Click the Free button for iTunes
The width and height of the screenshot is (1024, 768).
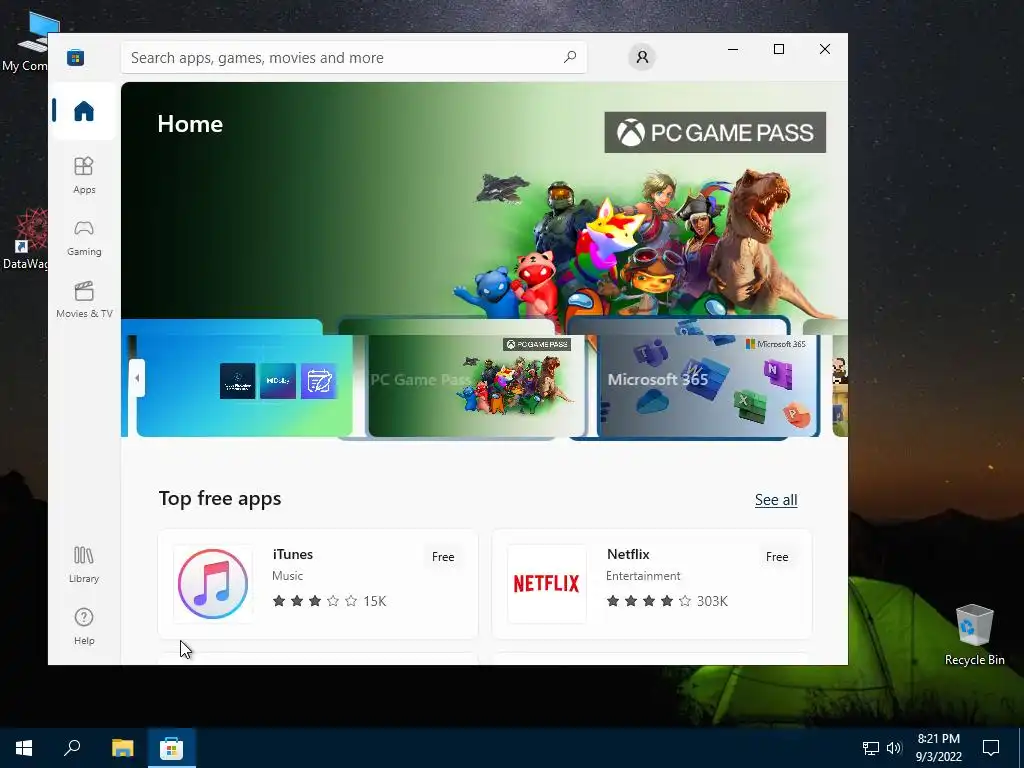coord(443,556)
